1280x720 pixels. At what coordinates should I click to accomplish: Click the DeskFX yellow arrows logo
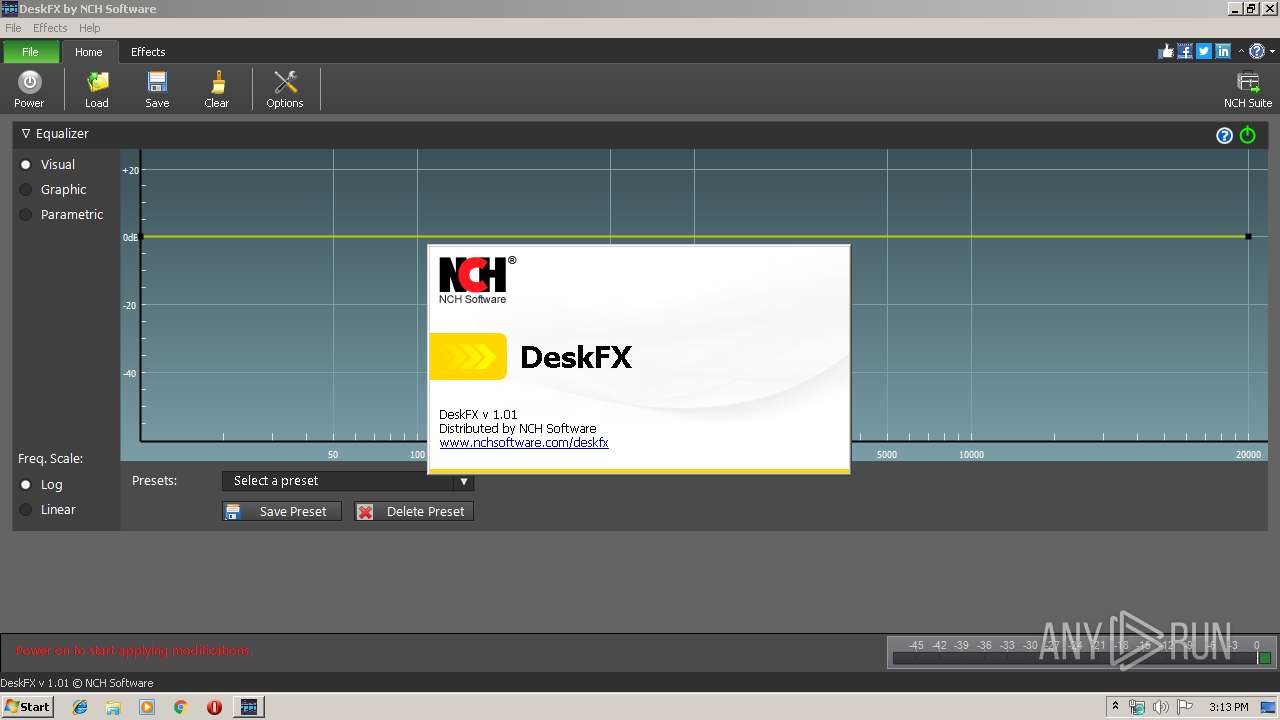(x=468, y=357)
